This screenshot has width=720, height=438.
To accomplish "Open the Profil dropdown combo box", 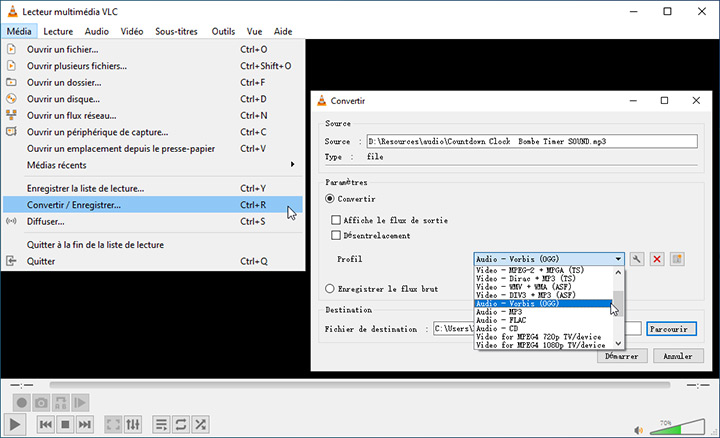I will pyautogui.click(x=549, y=259).
